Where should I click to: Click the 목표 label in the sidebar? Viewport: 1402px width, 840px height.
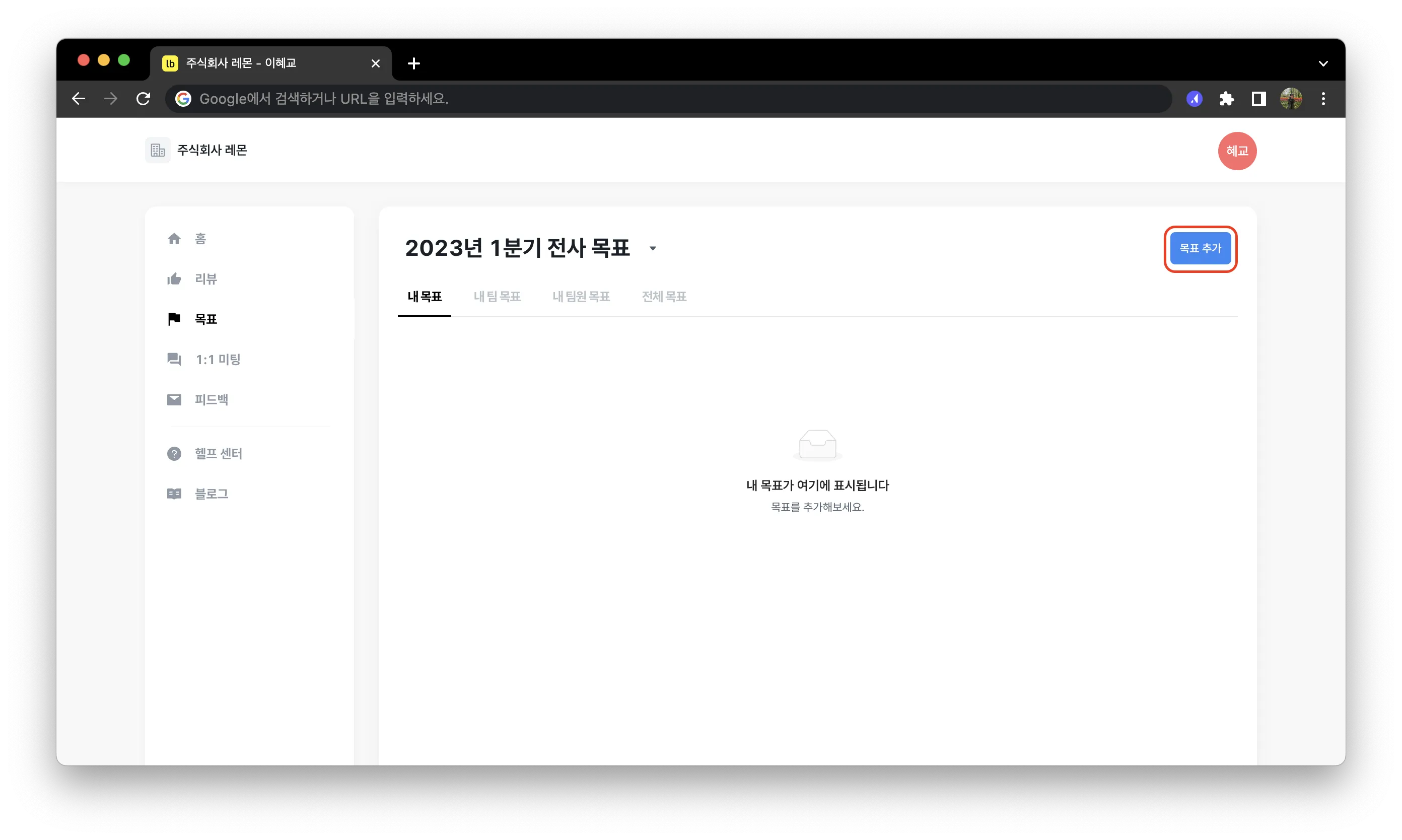click(x=205, y=319)
